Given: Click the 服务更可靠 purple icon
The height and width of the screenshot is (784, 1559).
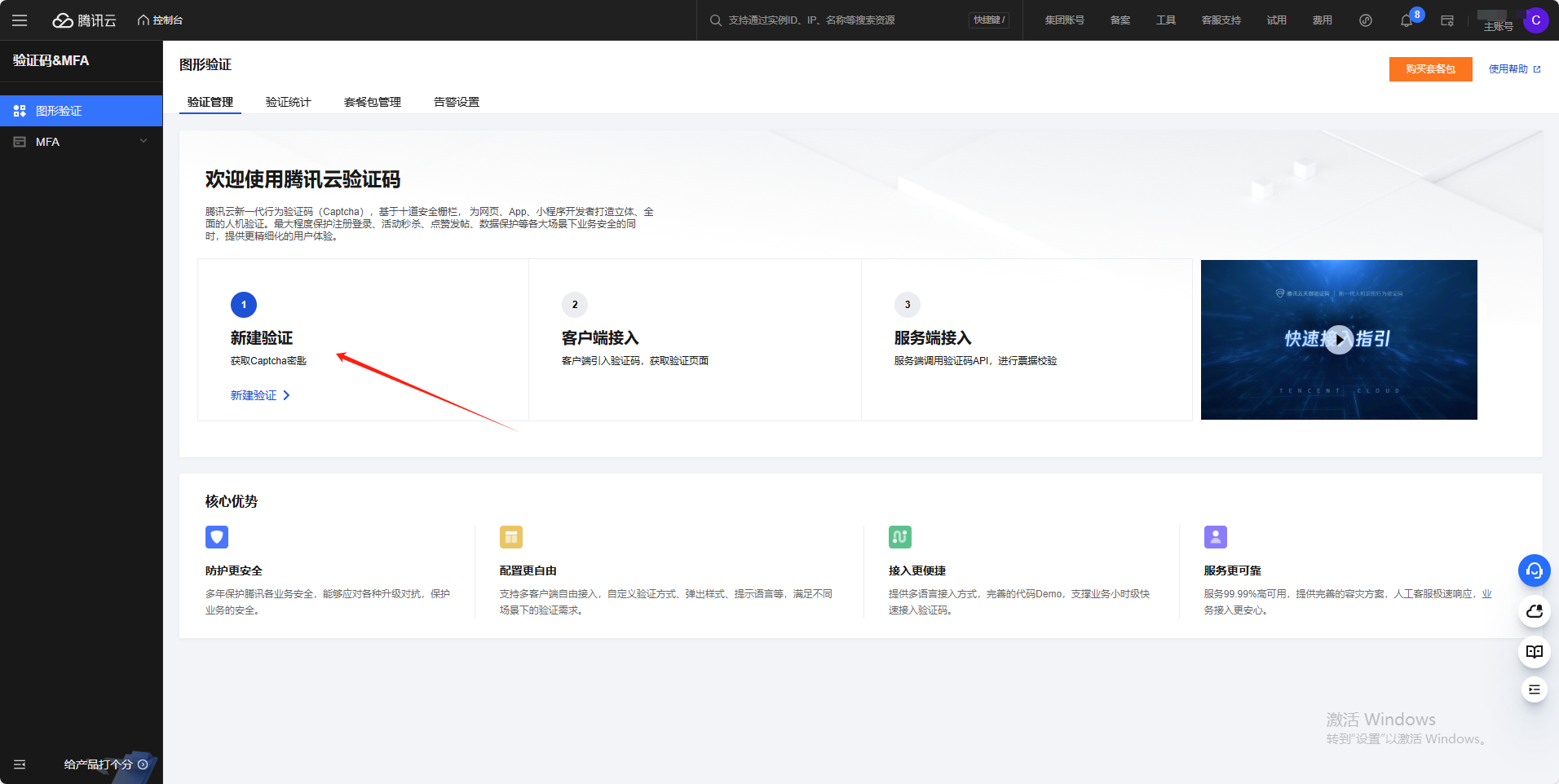Looking at the screenshot, I should (1216, 537).
